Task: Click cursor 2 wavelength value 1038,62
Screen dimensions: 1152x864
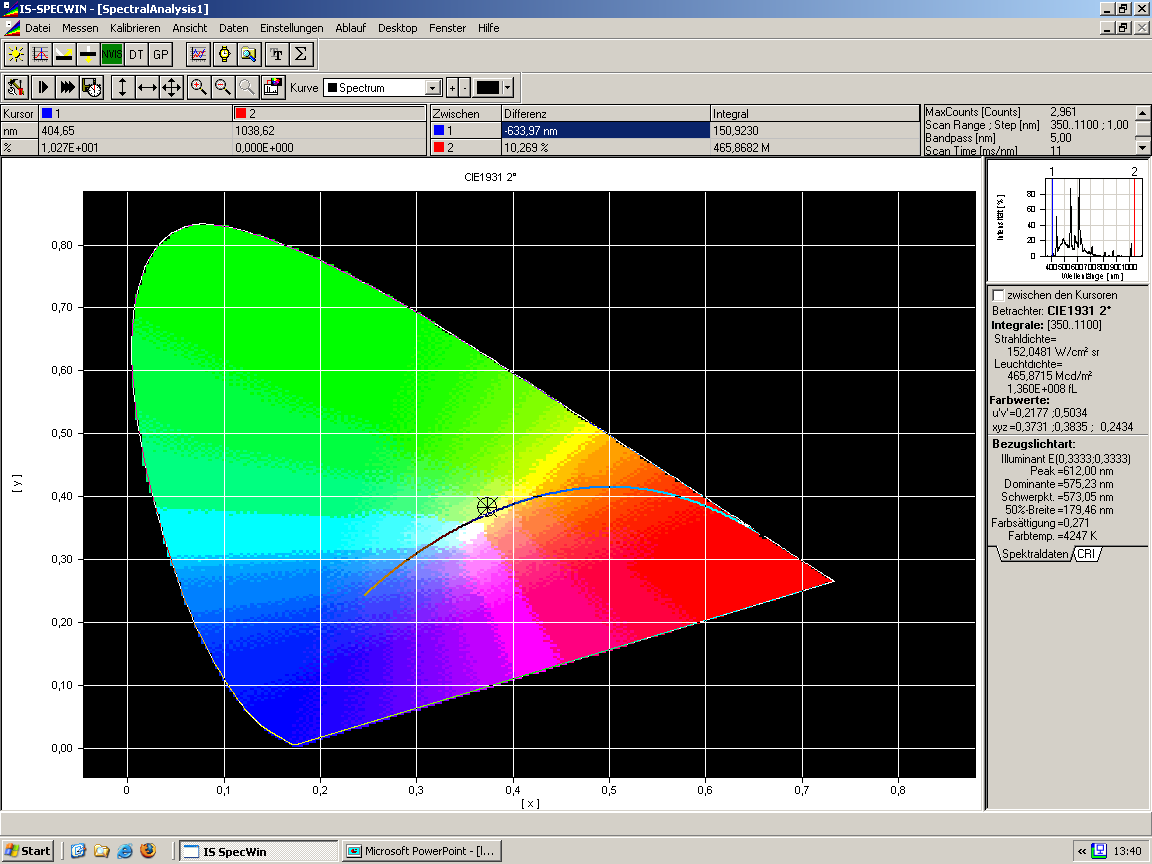Action: 255,131
